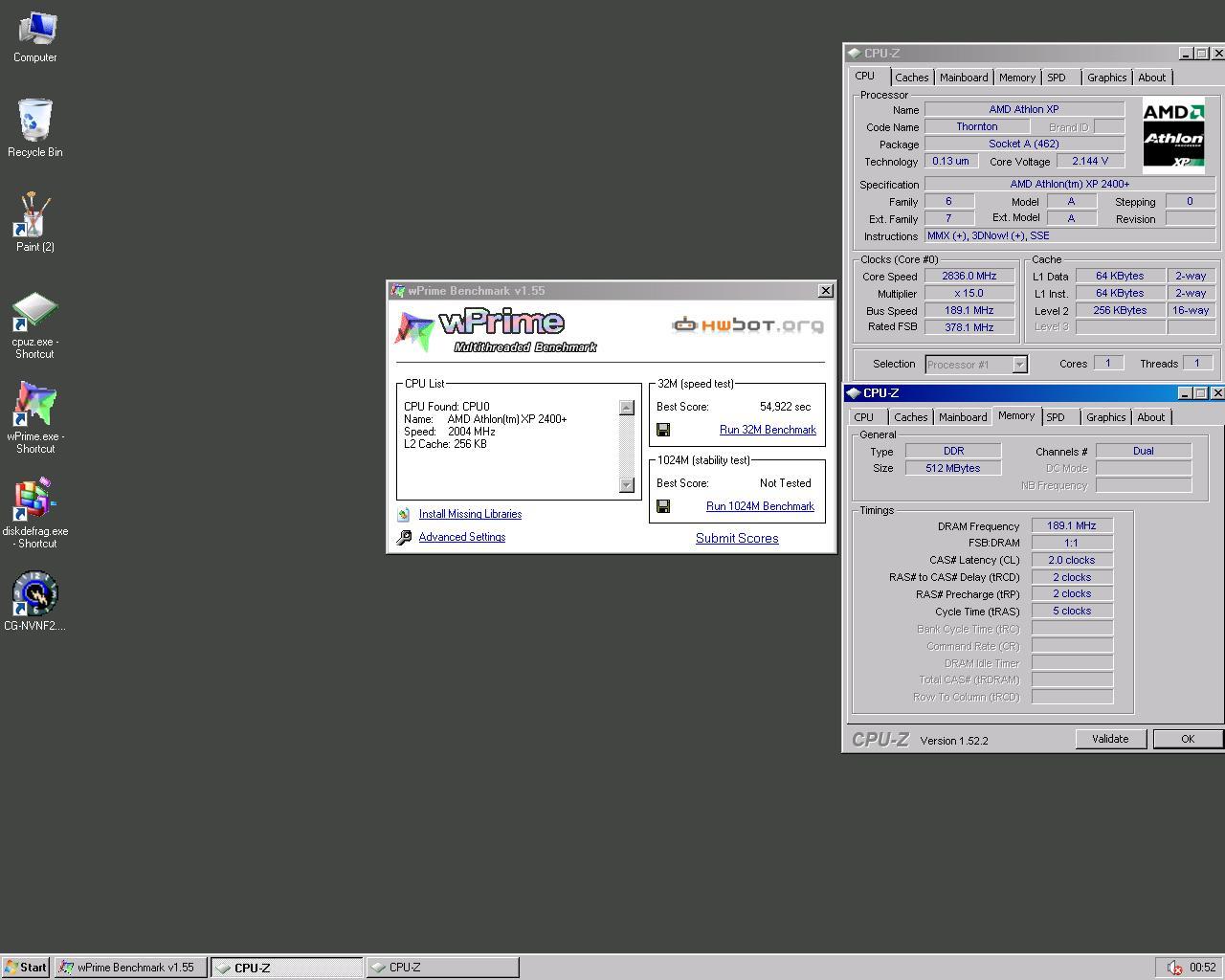Click the volume tray icon in taskbar
1225x980 pixels.
tap(1174, 968)
